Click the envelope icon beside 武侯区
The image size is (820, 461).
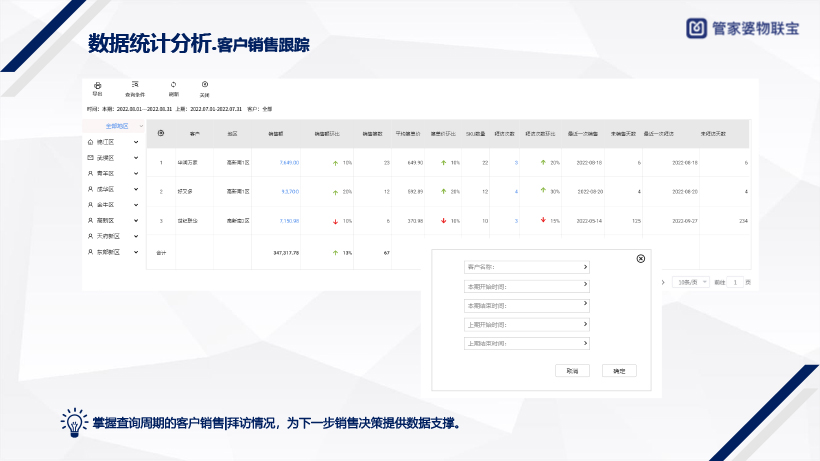91,158
